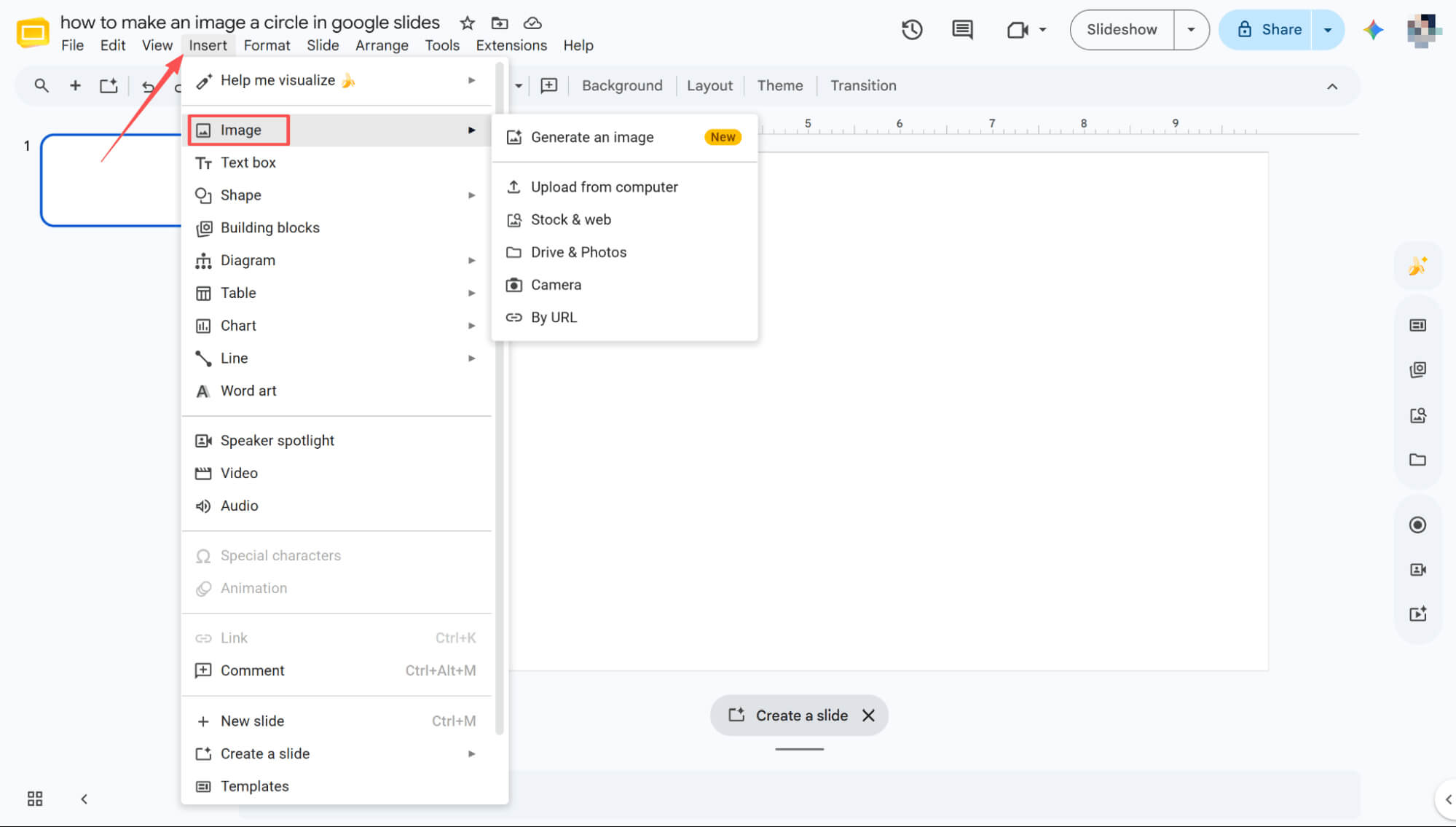The width and height of the screenshot is (1456, 827).
Task: Open version history clock icon
Action: coord(912,30)
